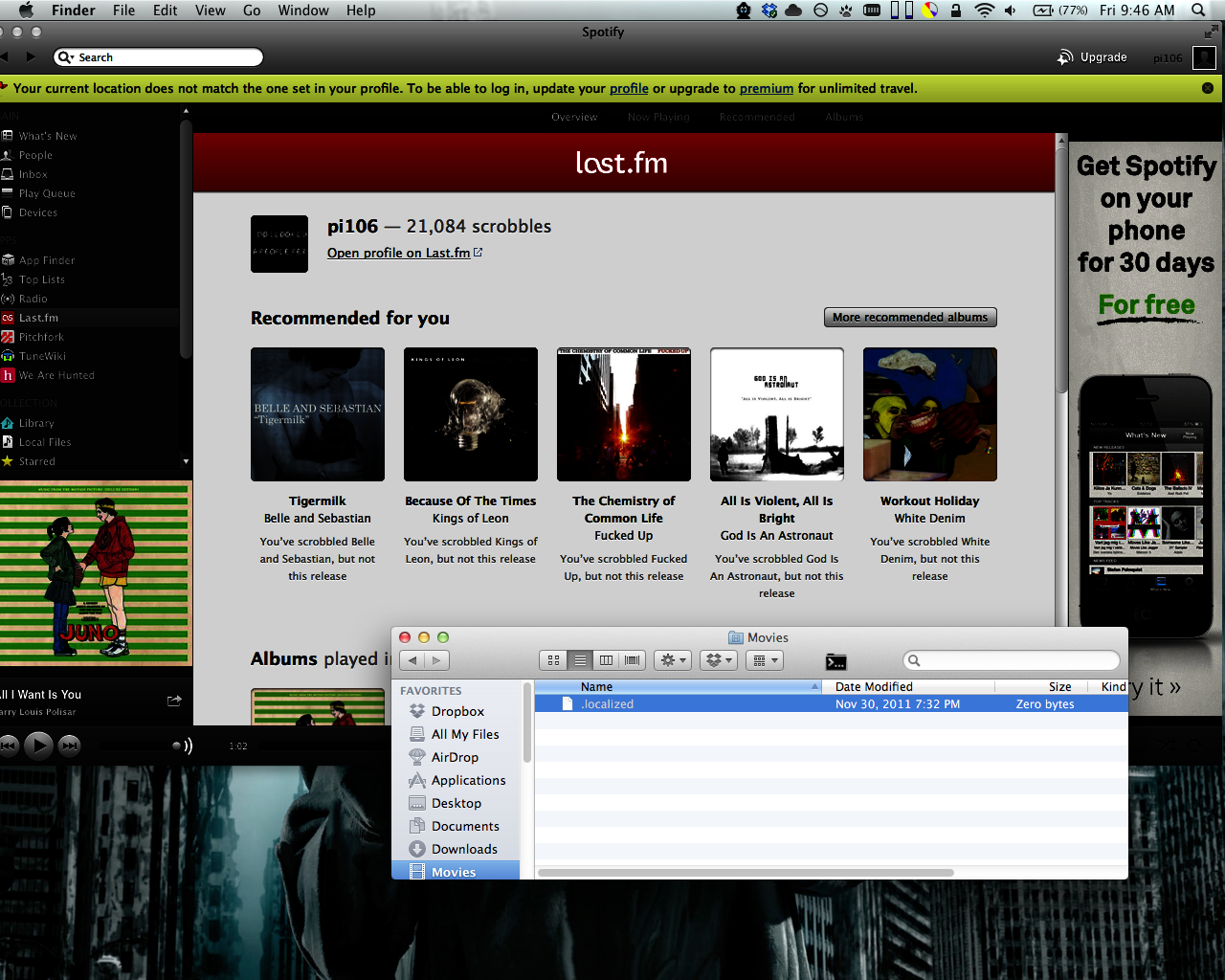This screenshot has width=1225, height=980.
Task: Skip to the previous Spotify track
Action: pos(9,745)
